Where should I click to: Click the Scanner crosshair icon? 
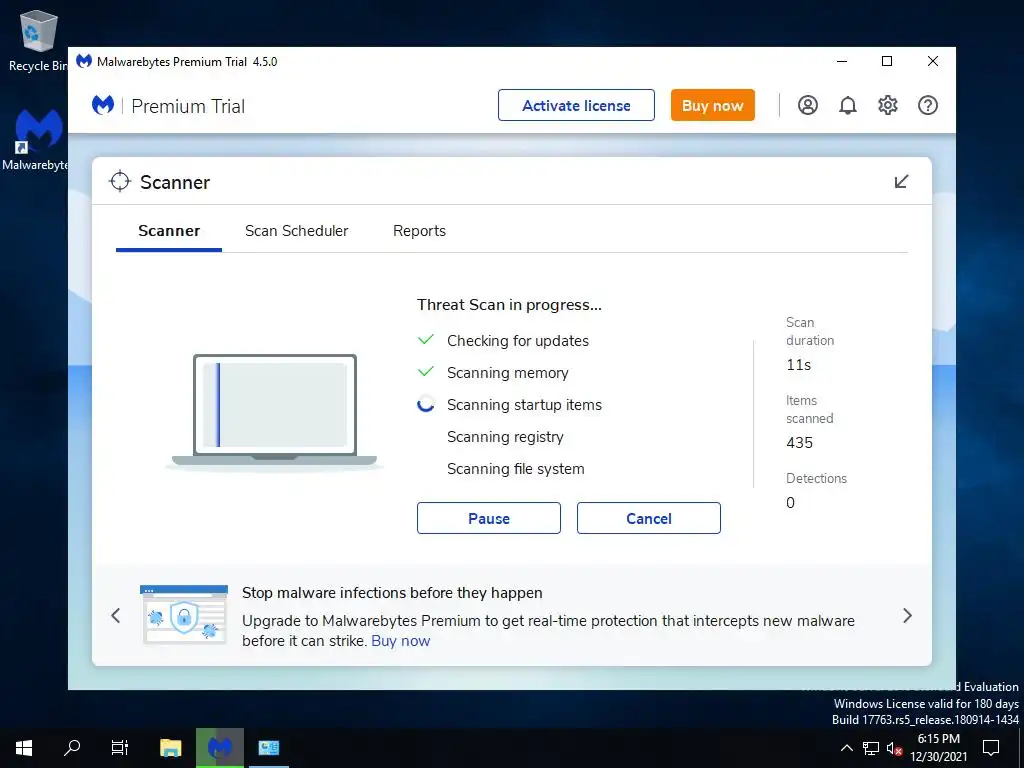pos(120,182)
